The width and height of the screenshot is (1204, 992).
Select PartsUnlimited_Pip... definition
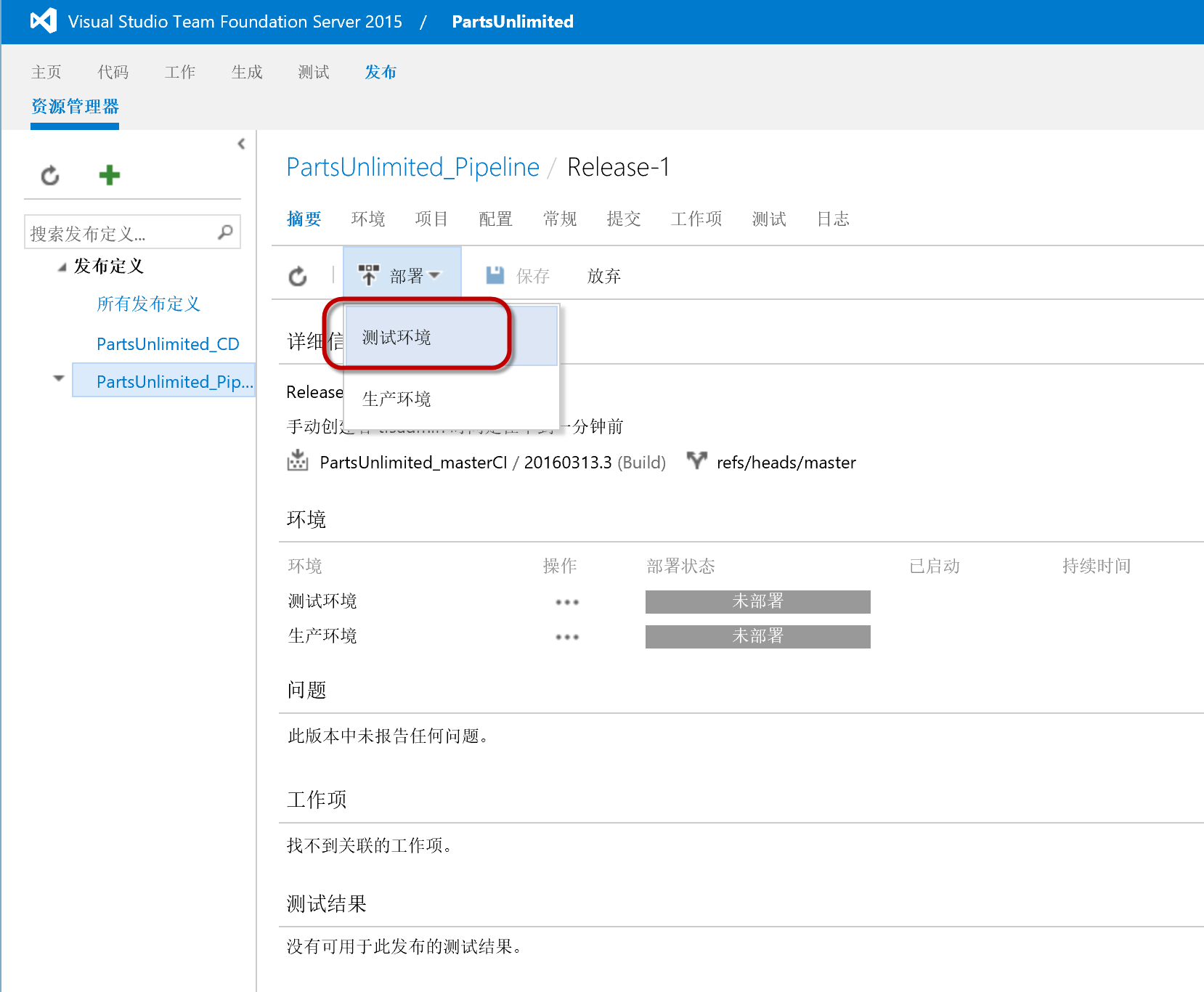point(164,381)
